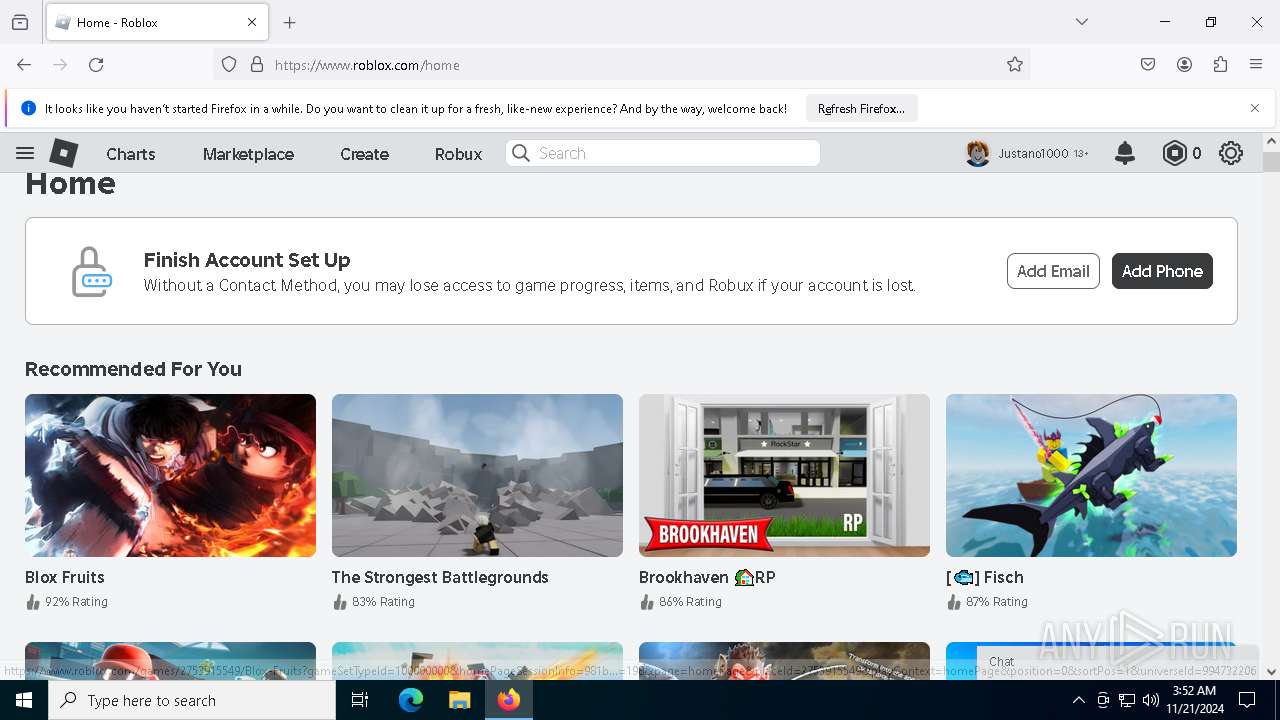Image resolution: width=1280 pixels, height=720 pixels.
Task: Click the Roblox logo icon
Action: tap(64, 153)
